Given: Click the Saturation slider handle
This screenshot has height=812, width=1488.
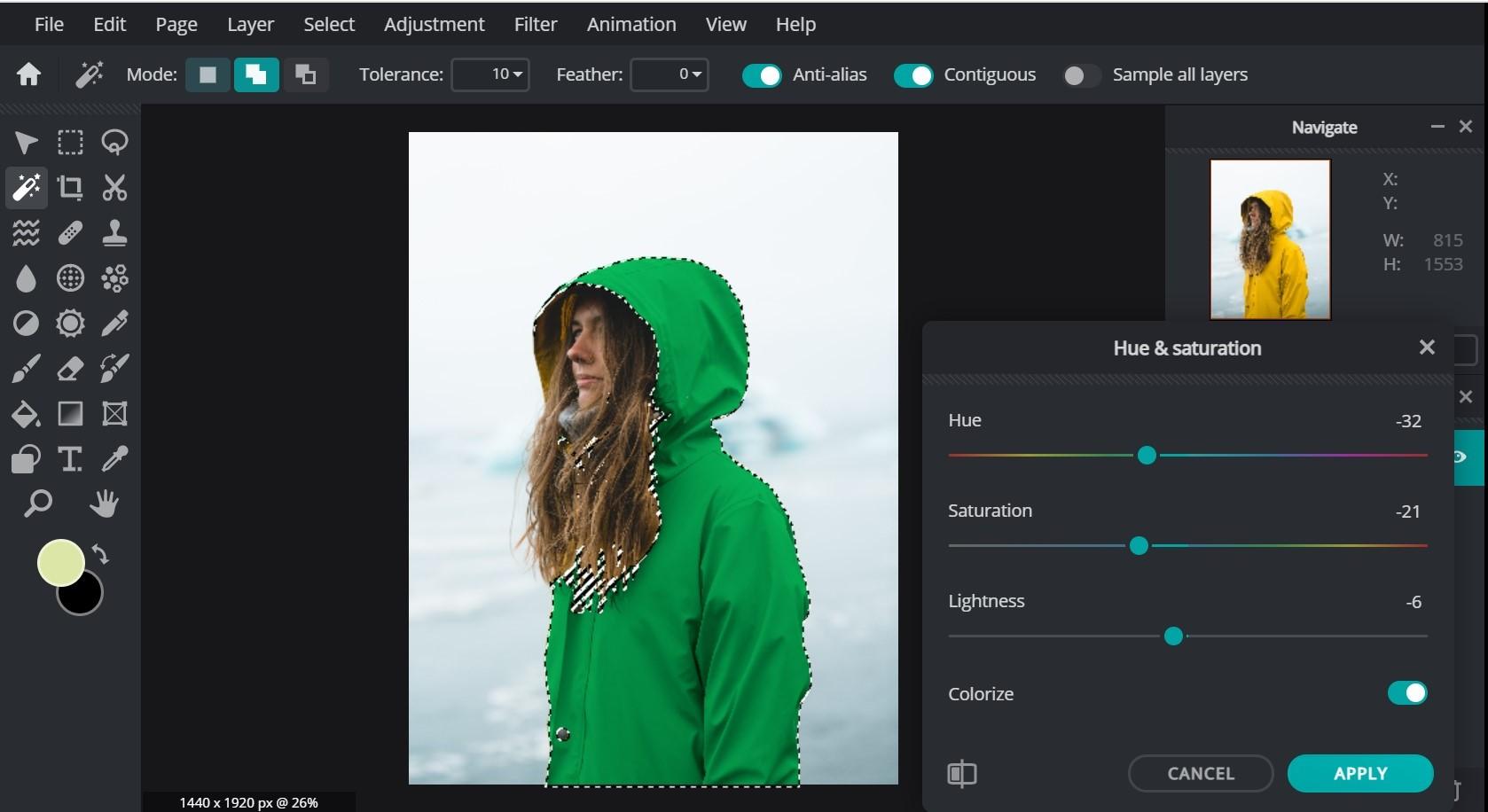Looking at the screenshot, I should [1139, 546].
